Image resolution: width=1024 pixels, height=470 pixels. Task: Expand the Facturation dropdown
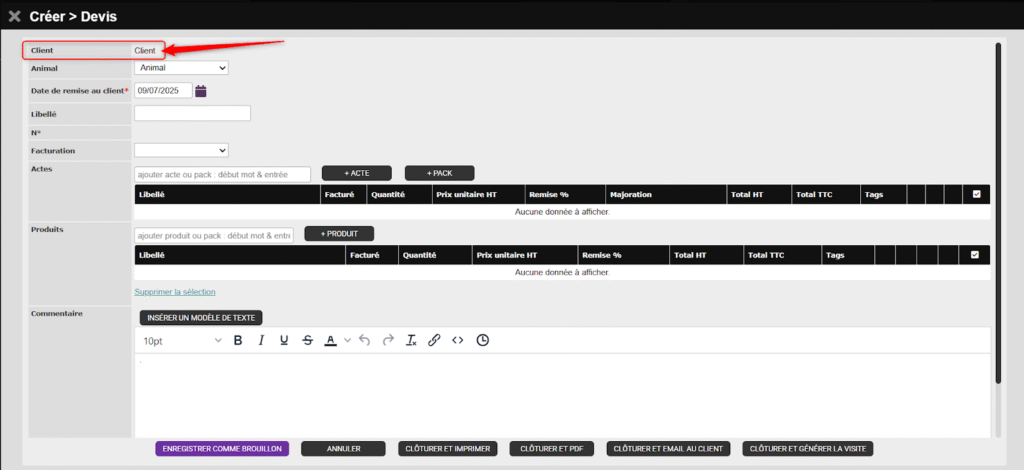click(181, 150)
